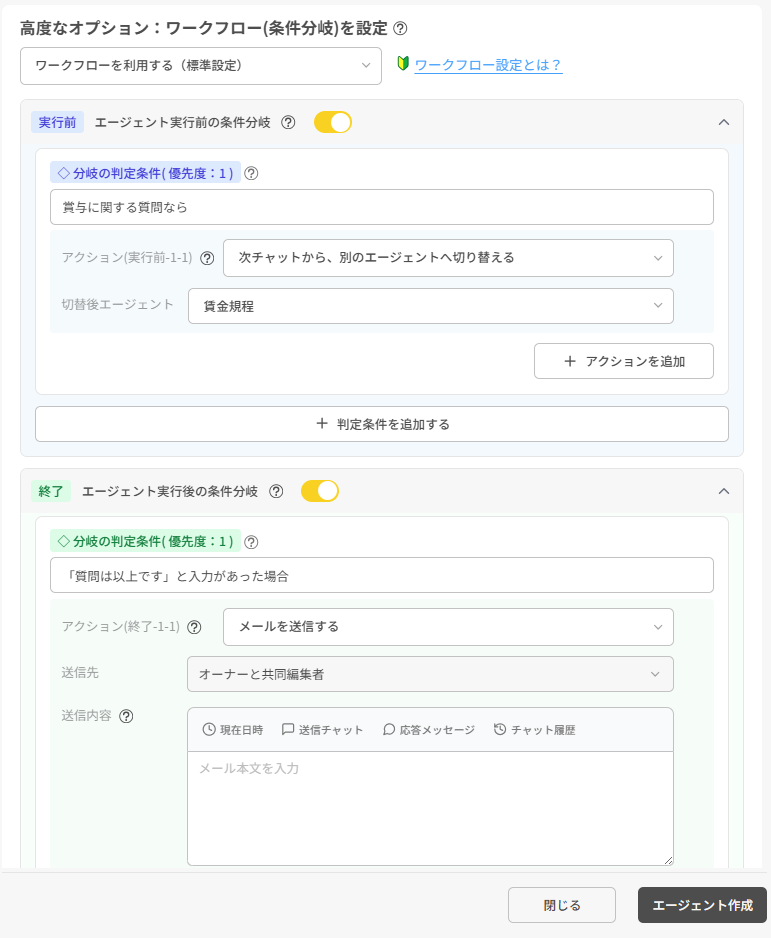This screenshot has height=938, width=771.
Task: Open the ワークフロー設定とは？ link
Action: click(x=487, y=65)
